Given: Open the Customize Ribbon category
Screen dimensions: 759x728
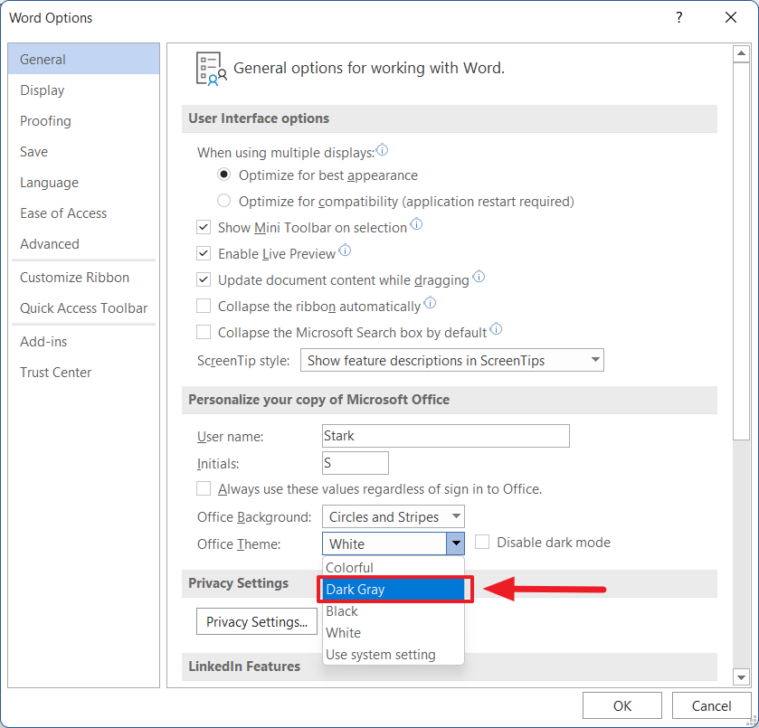Looking at the screenshot, I should point(84,277).
